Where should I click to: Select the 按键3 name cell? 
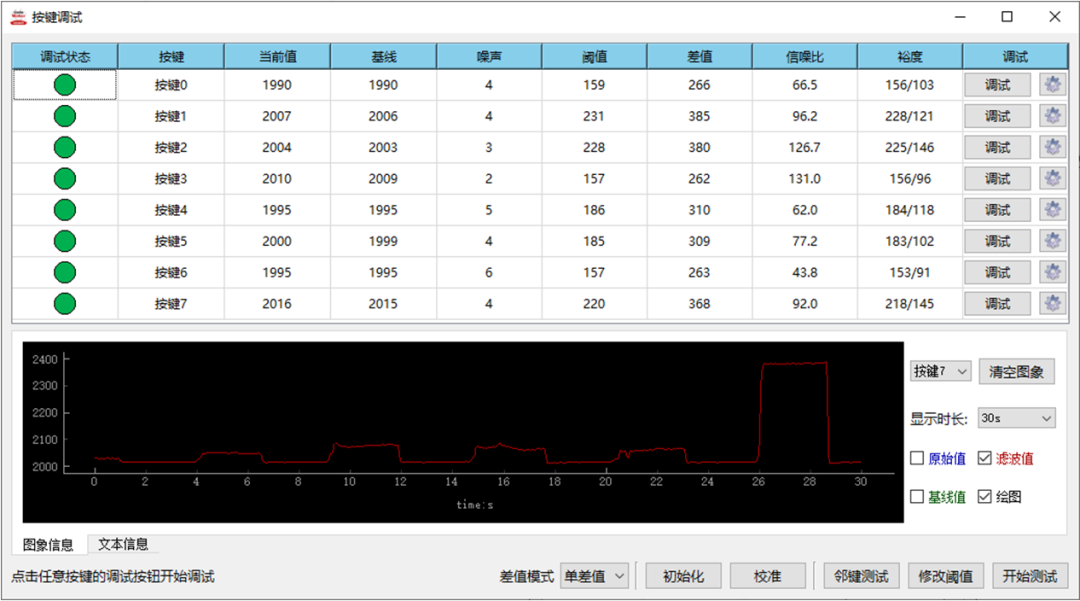(x=171, y=178)
